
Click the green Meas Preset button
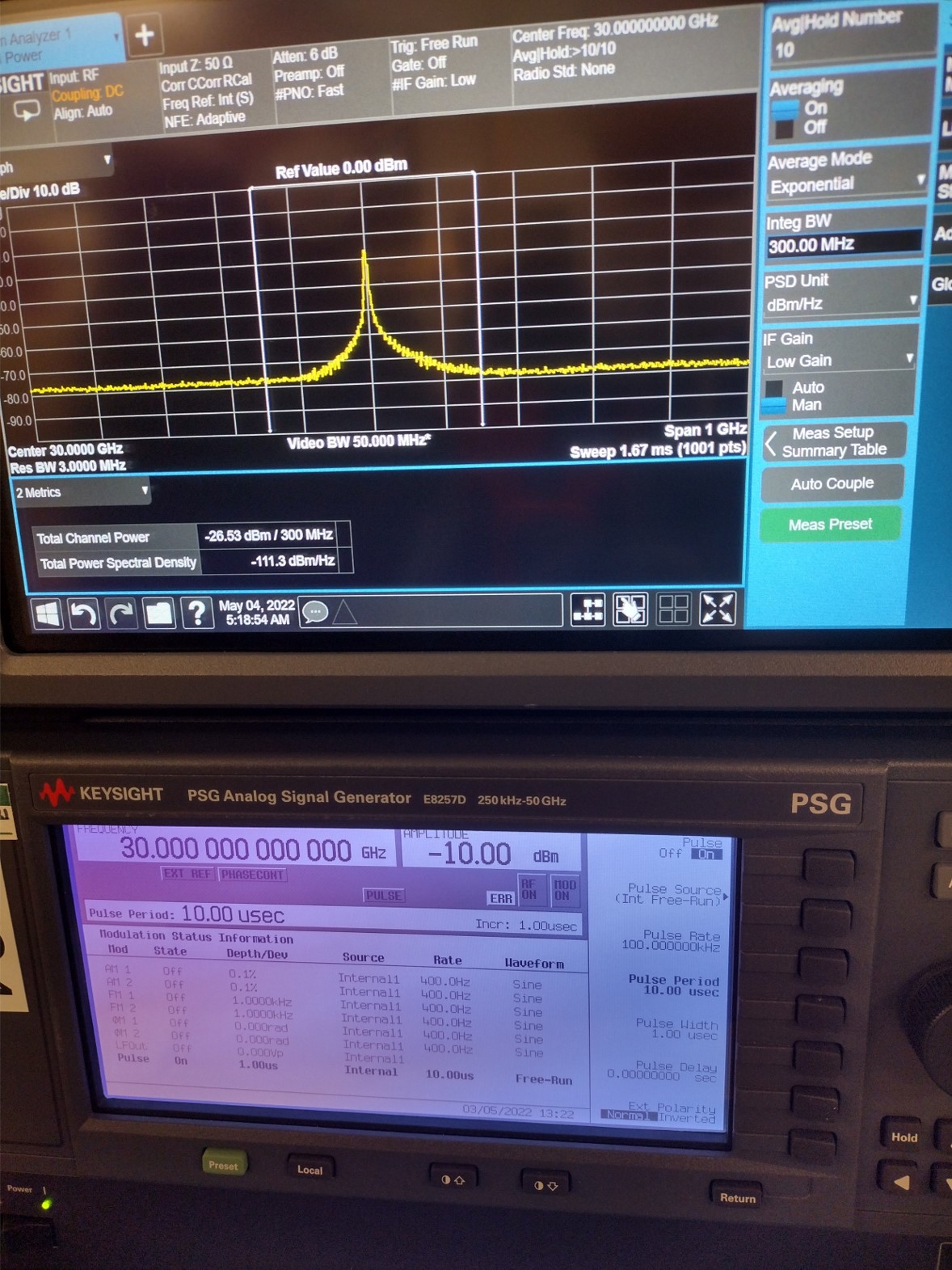830,524
